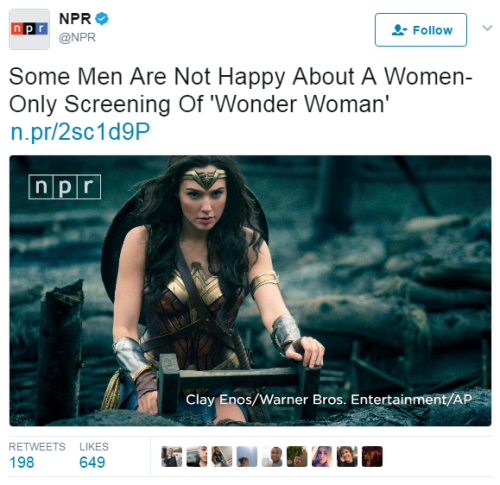The height and width of the screenshot is (485, 500).
Task: Click the npr logo overlaid on photo
Action: (x=65, y=187)
